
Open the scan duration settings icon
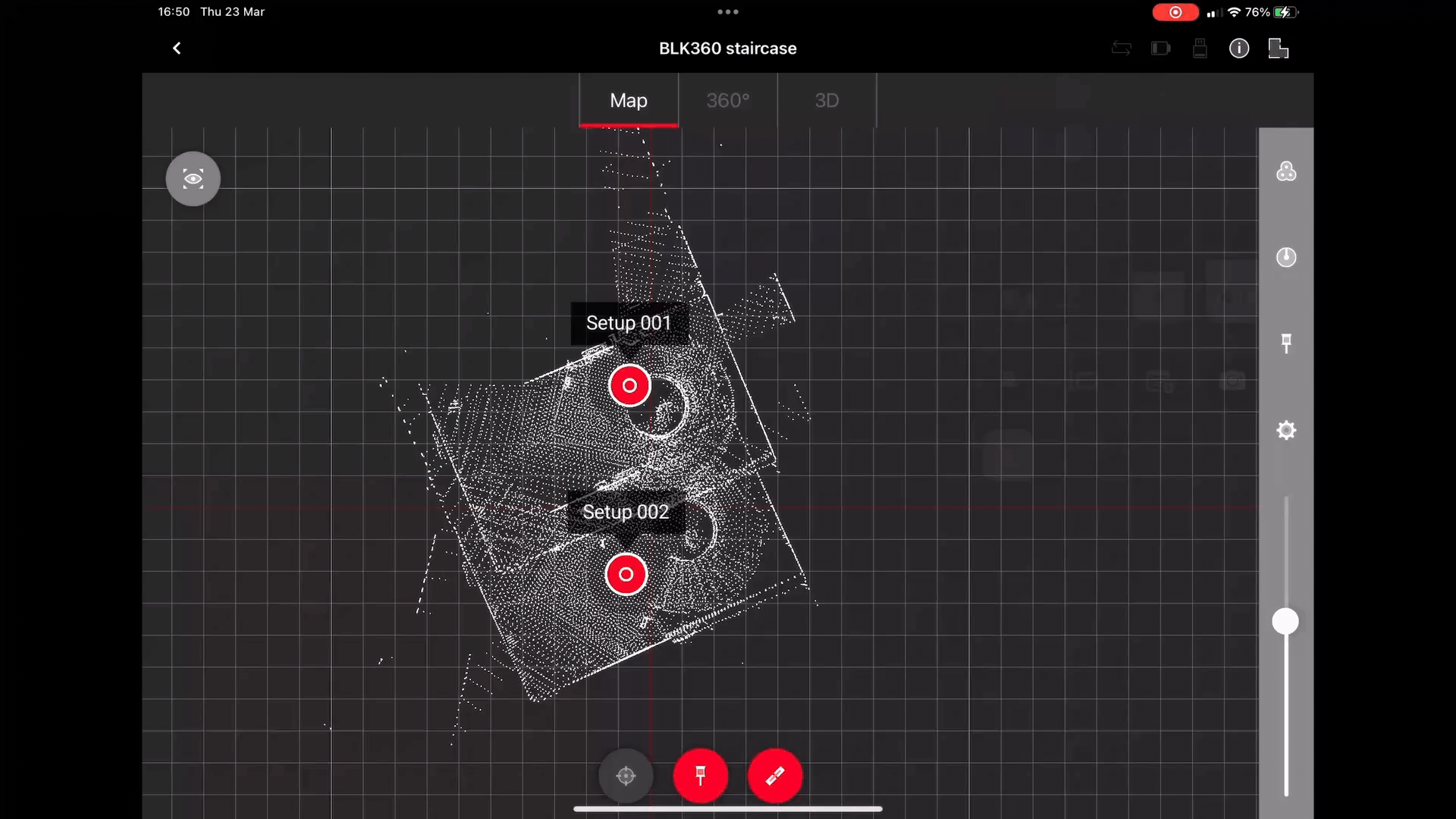click(1286, 257)
